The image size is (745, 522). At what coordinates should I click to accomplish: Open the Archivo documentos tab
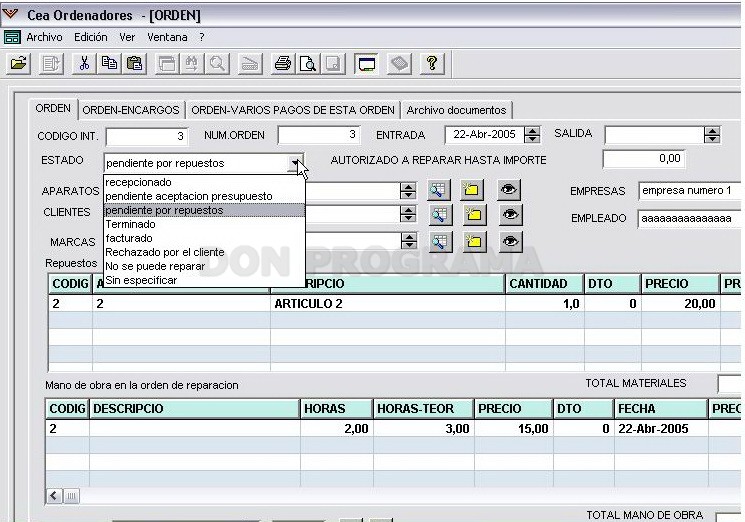pyautogui.click(x=457, y=110)
